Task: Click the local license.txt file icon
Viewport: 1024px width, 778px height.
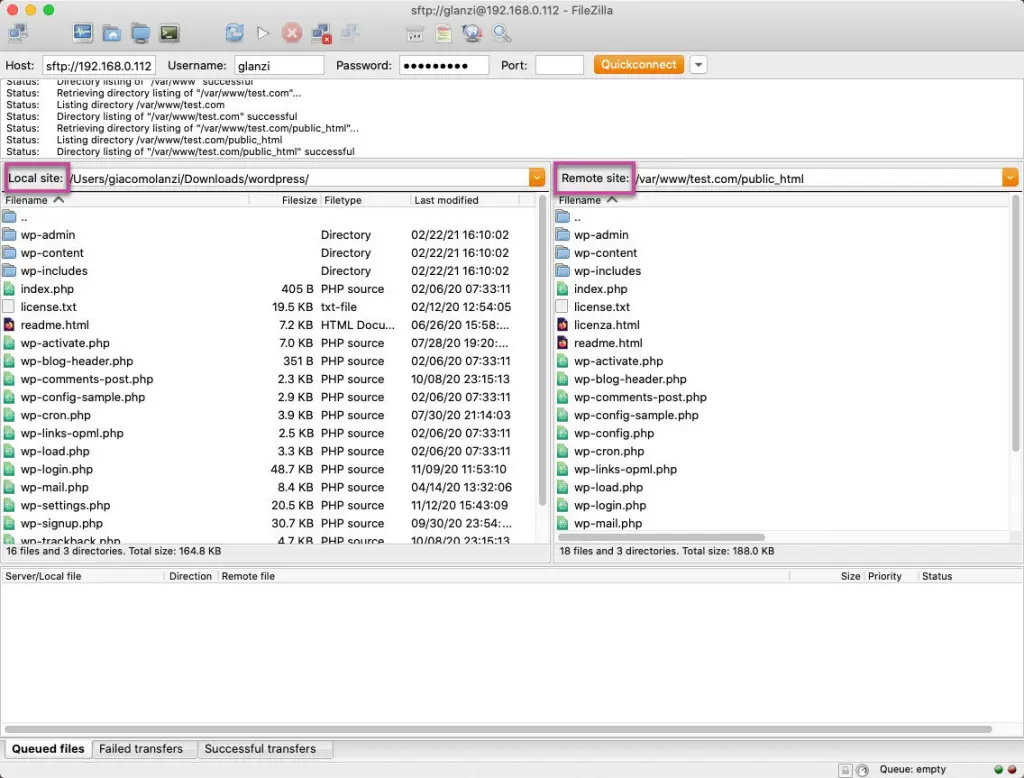Action: (x=8, y=306)
